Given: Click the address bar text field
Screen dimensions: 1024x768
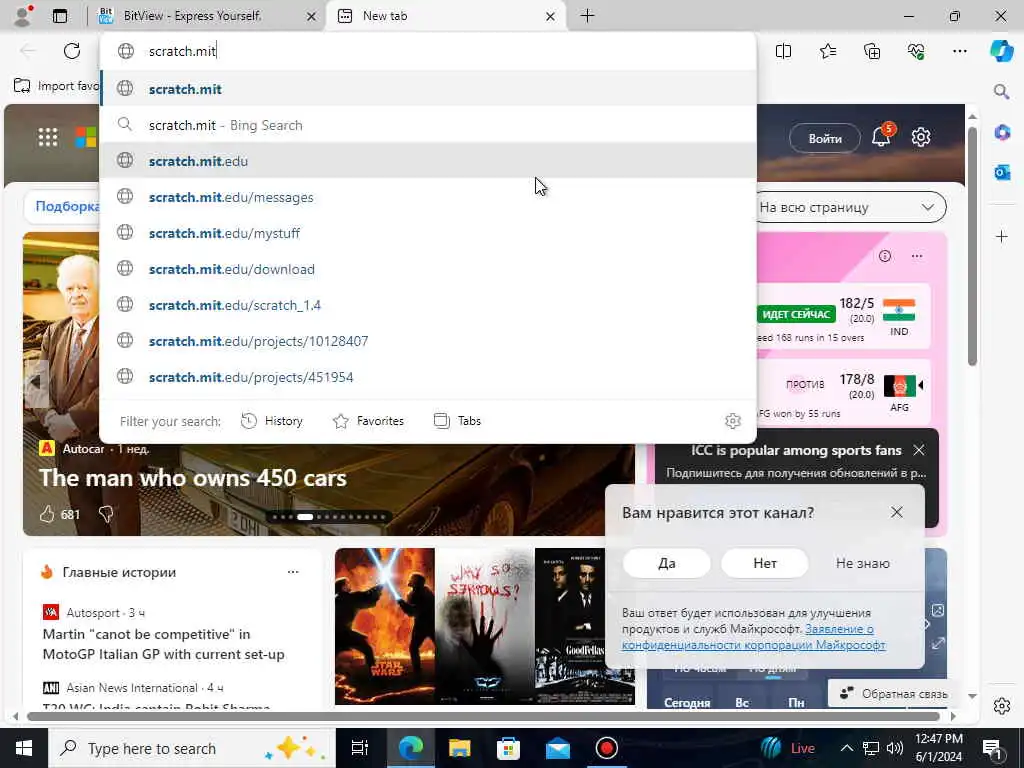Looking at the screenshot, I should [428, 51].
